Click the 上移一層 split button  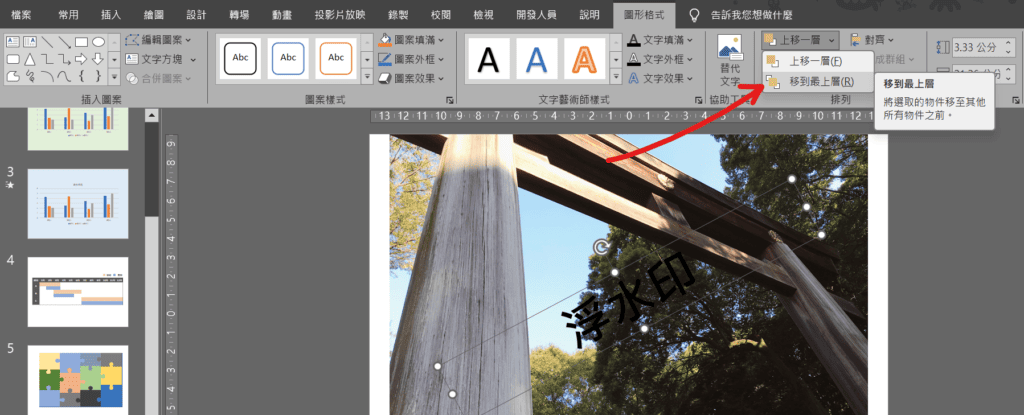[801, 40]
